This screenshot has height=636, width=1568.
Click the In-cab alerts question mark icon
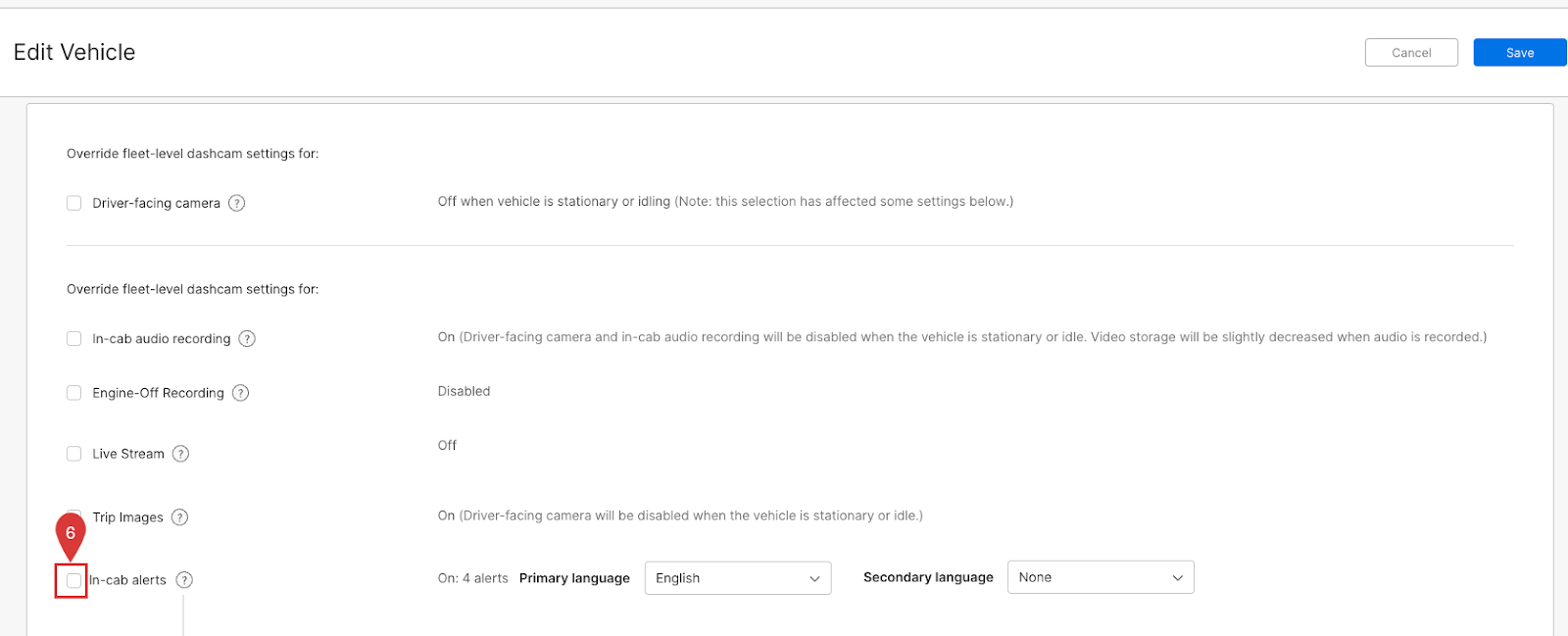(x=184, y=580)
